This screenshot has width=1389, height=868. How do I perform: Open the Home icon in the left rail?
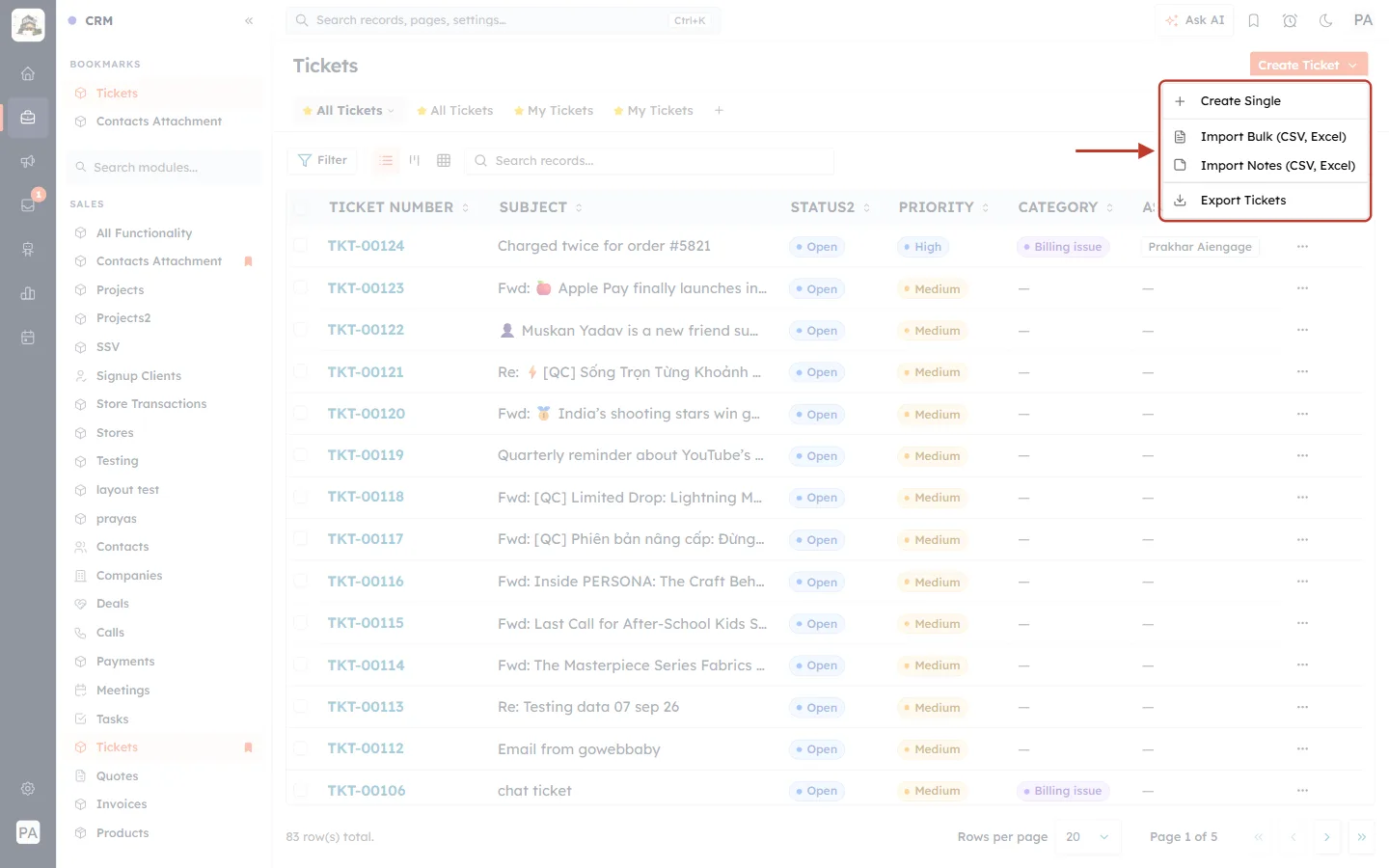28,73
